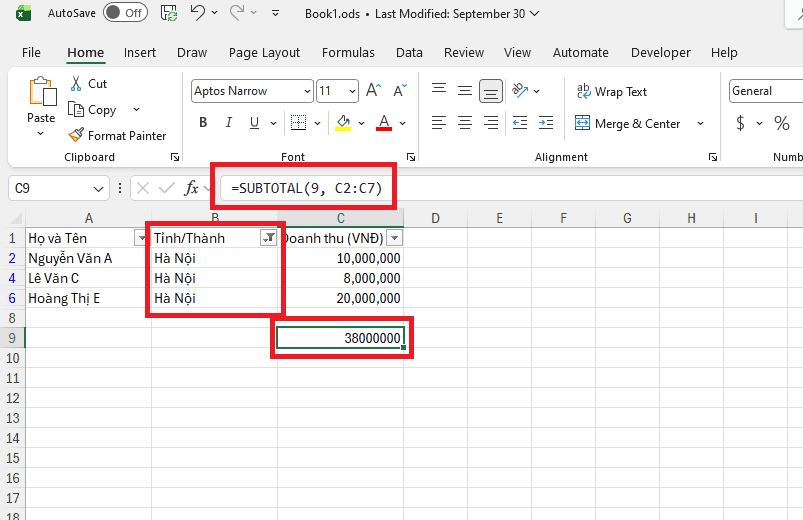Screen dimensions: 803x520
Task: Click Percent Style icon
Action: tap(781, 123)
